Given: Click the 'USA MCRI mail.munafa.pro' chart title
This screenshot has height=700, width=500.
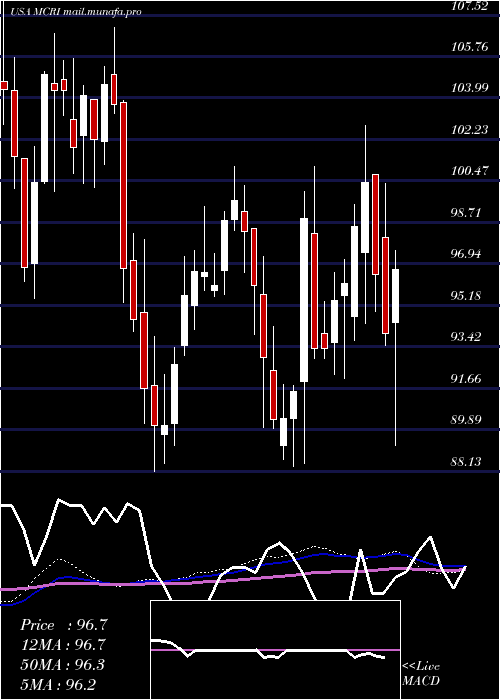Looking at the screenshot, I should (77, 12).
